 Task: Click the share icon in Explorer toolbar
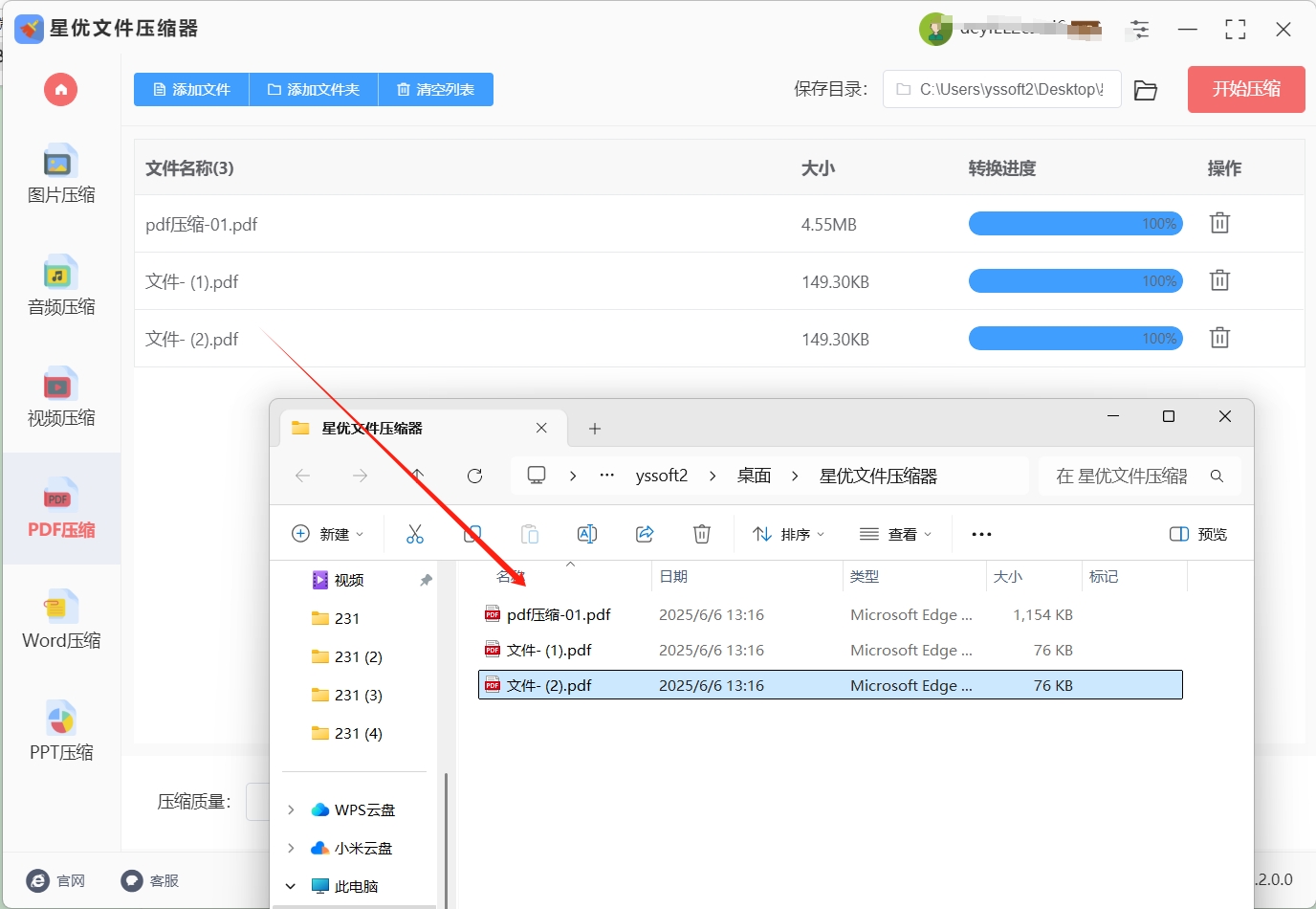pos(645,534)
